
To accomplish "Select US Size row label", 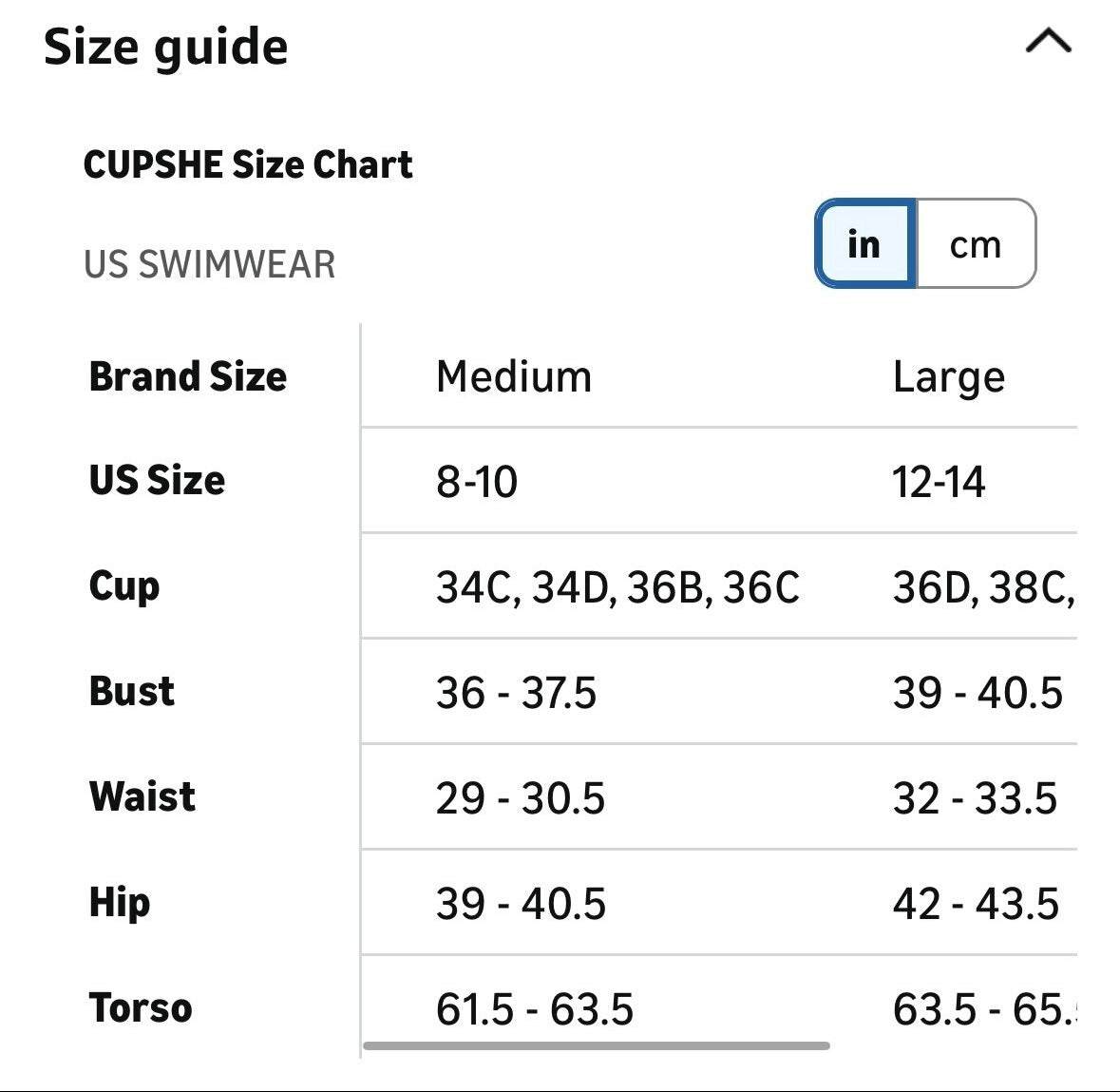I will pos(155,481).
